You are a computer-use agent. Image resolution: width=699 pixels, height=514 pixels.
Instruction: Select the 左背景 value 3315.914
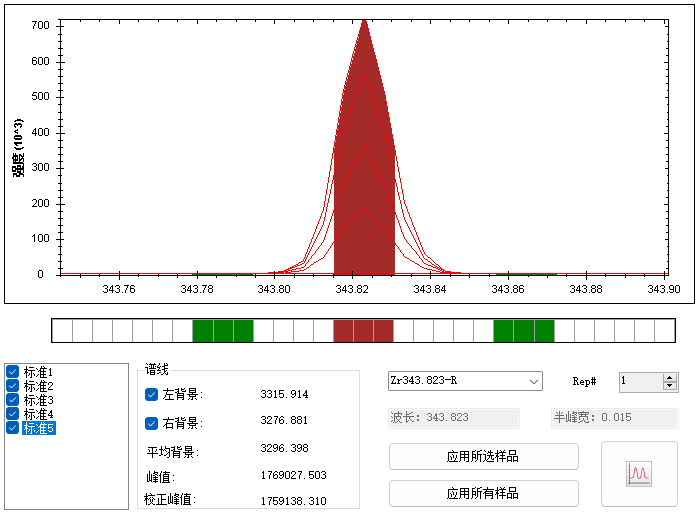pyautogui.click(x=284, y=395)
